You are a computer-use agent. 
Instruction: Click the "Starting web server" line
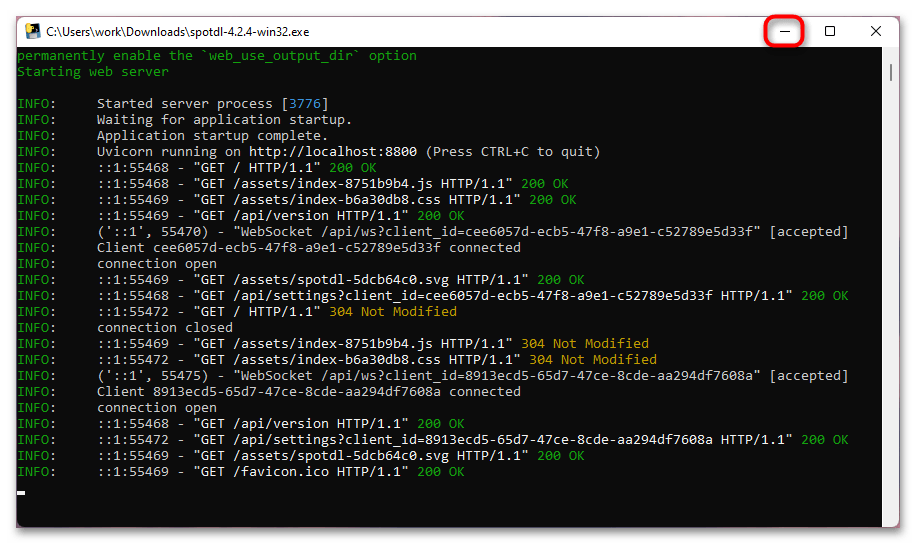[93, 72]
